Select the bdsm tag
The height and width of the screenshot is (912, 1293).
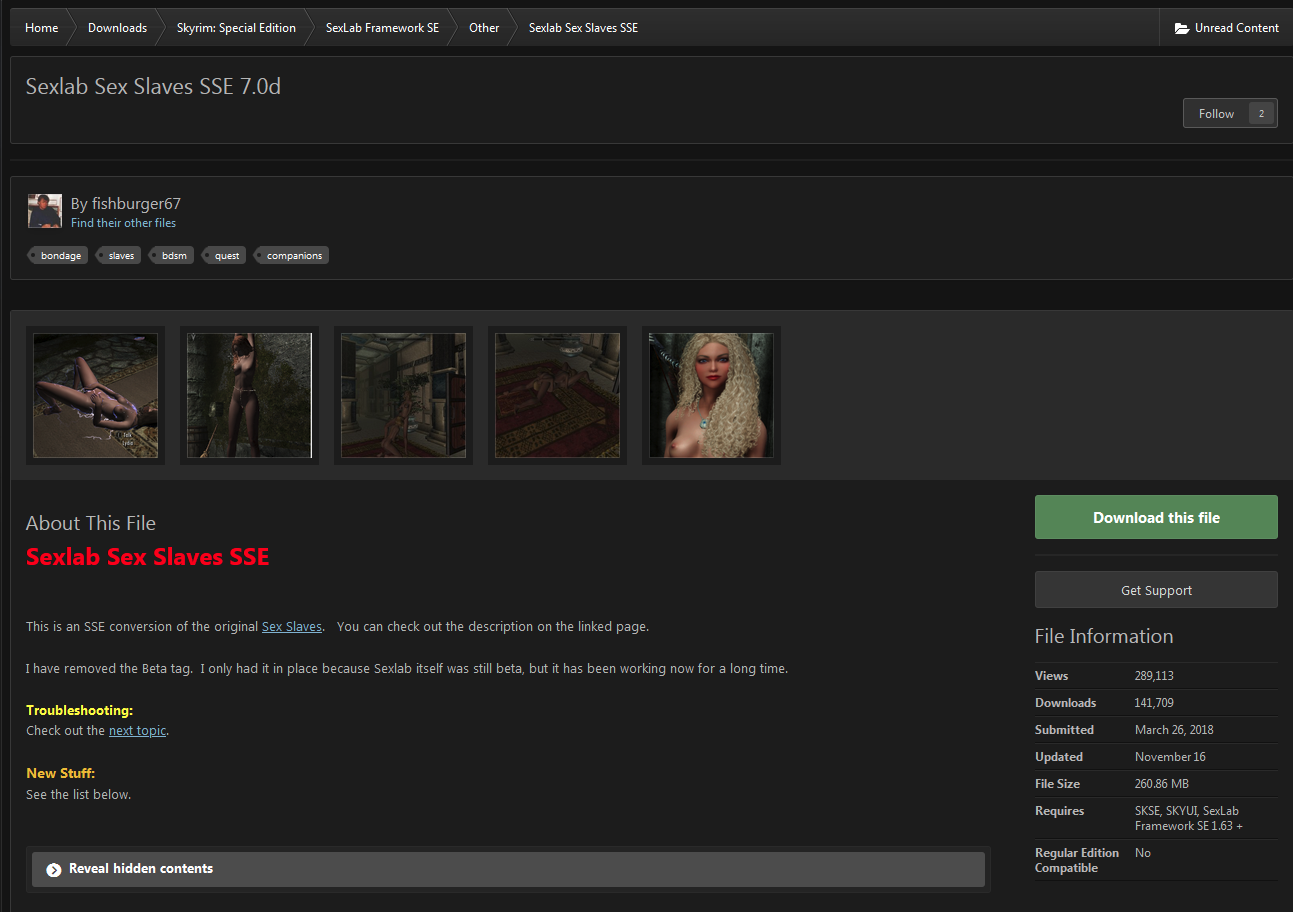pos(173,255)
